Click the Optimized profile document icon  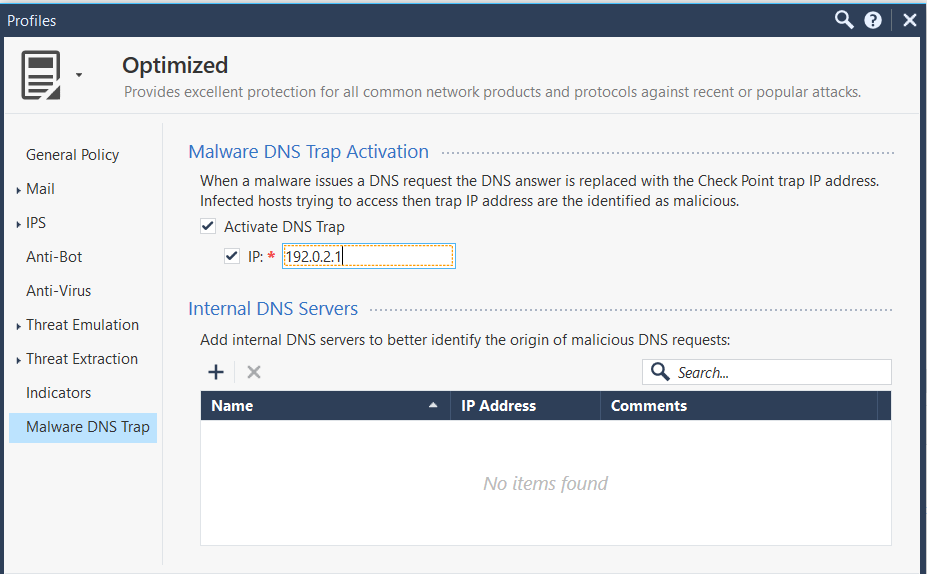(41, 75)
